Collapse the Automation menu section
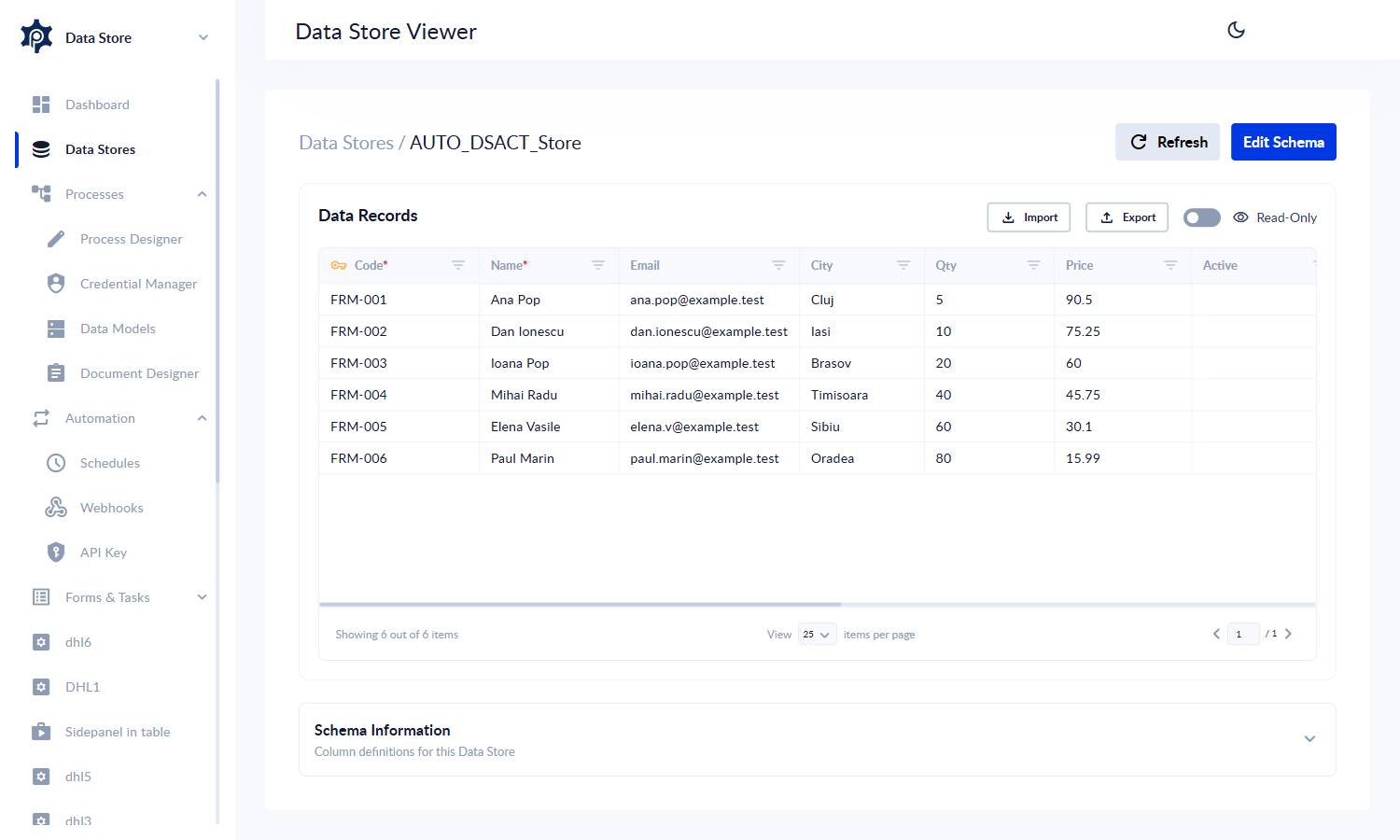Viewport: 1400px width, 840px height. coord(202,418)
